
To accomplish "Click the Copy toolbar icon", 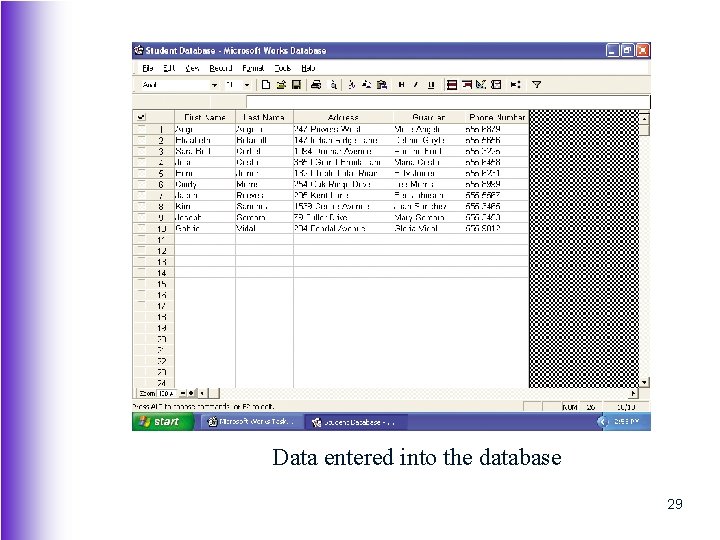I will pos(366,84).
